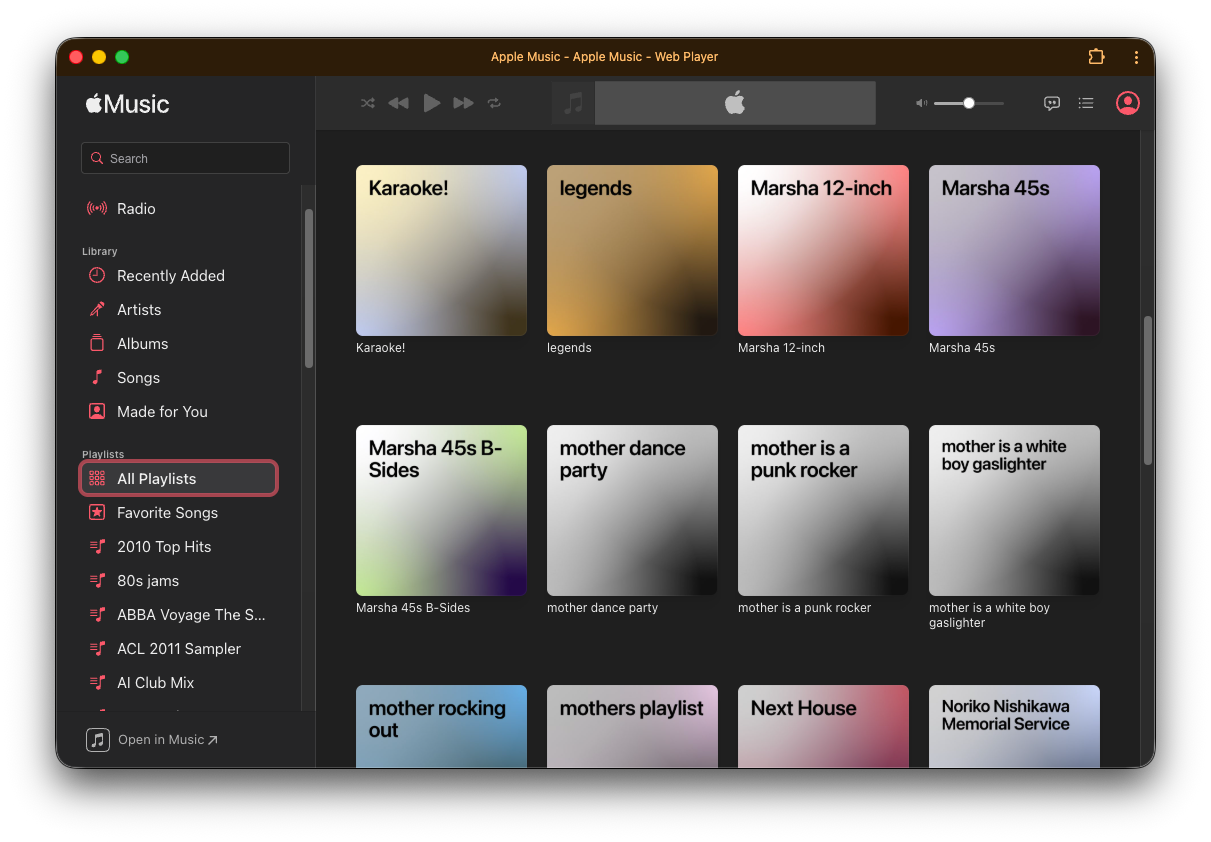Click the Open in Music app icon
Screen dimensions: 1211x842
tap(97, 740)
